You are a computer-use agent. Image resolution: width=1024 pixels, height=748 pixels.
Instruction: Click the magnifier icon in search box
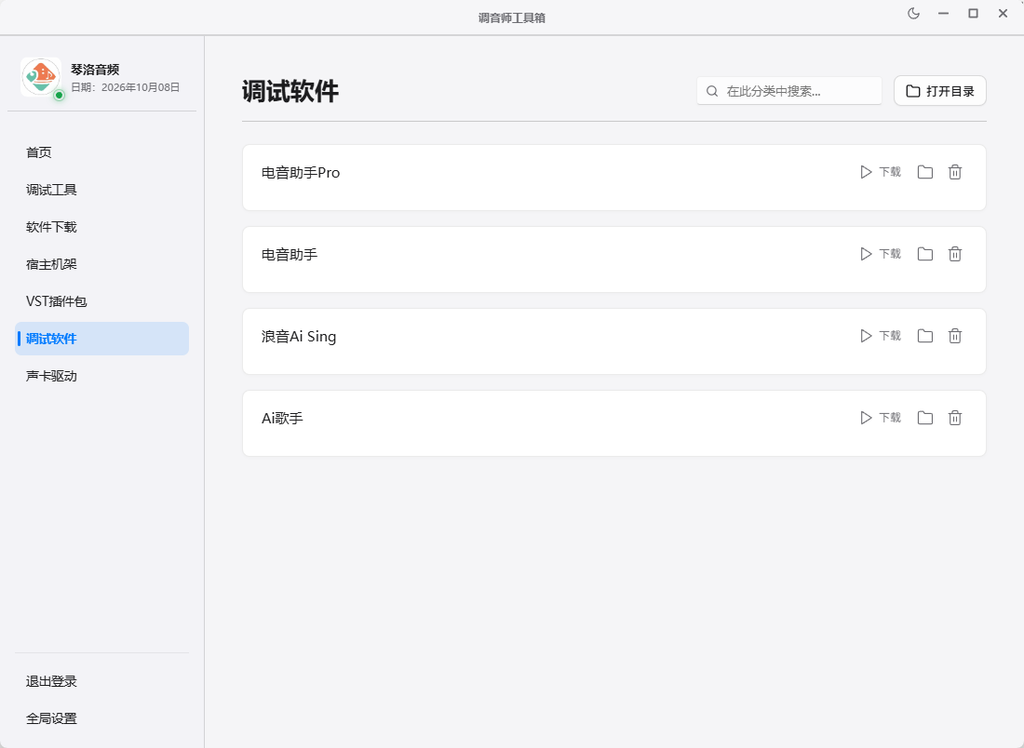coord(712,91)
